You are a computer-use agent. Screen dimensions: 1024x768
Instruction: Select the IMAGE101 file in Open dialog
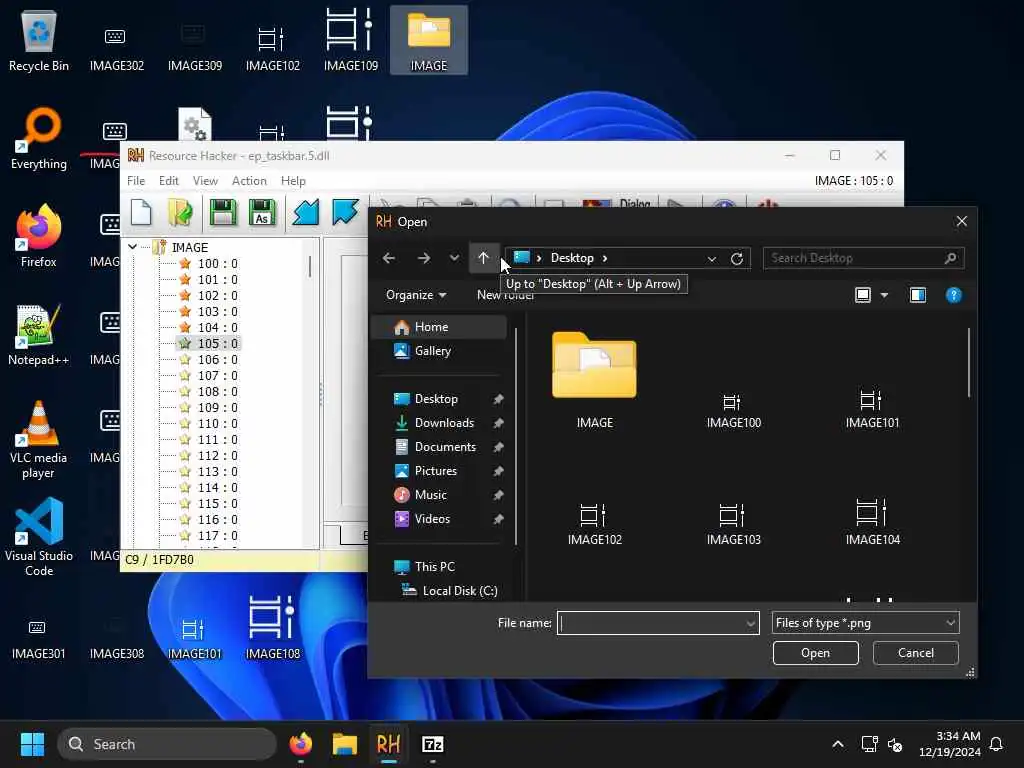point(872,409)
